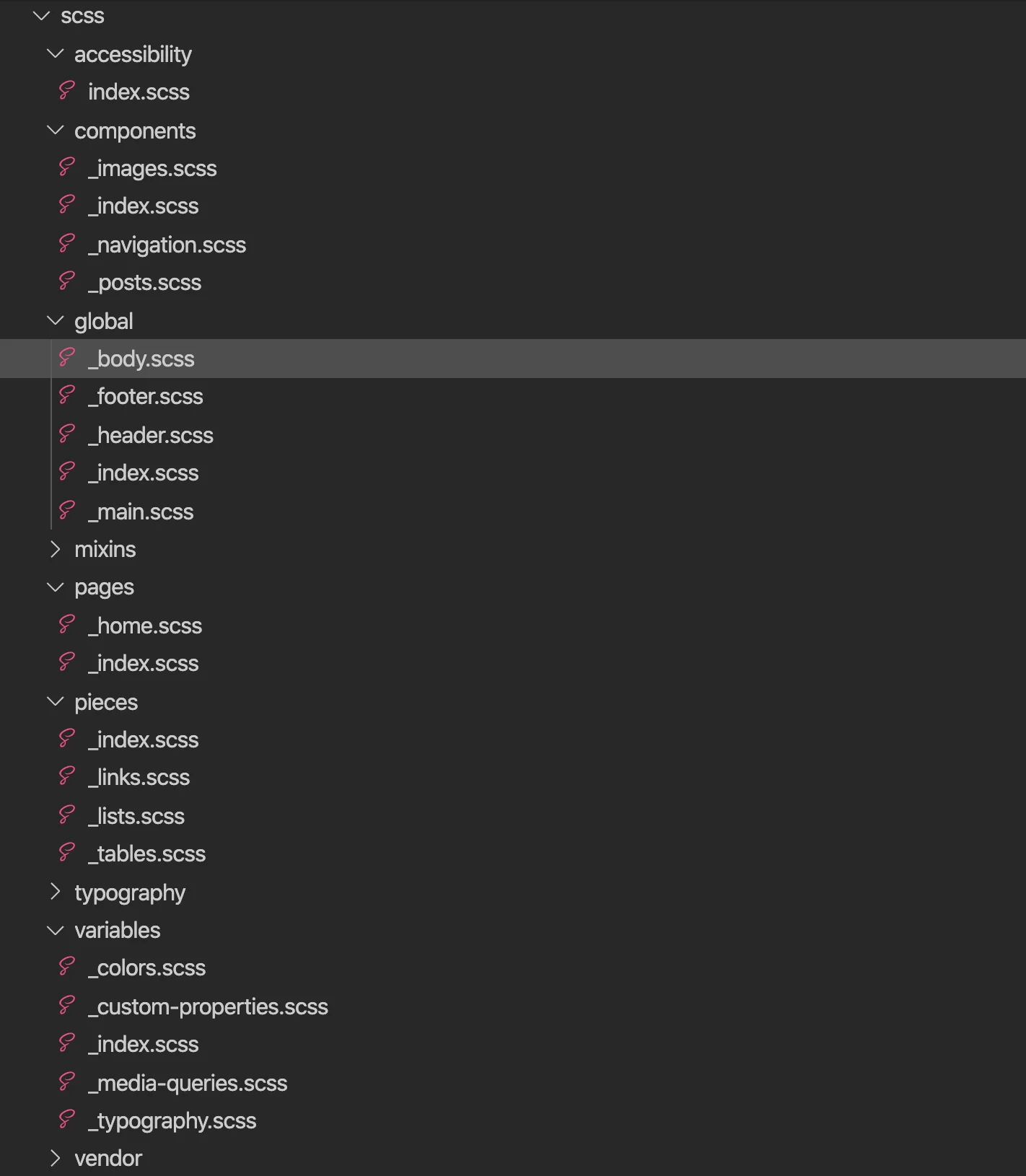Collapse the variables folder
1026x1176 pixels.
(56, 930)
